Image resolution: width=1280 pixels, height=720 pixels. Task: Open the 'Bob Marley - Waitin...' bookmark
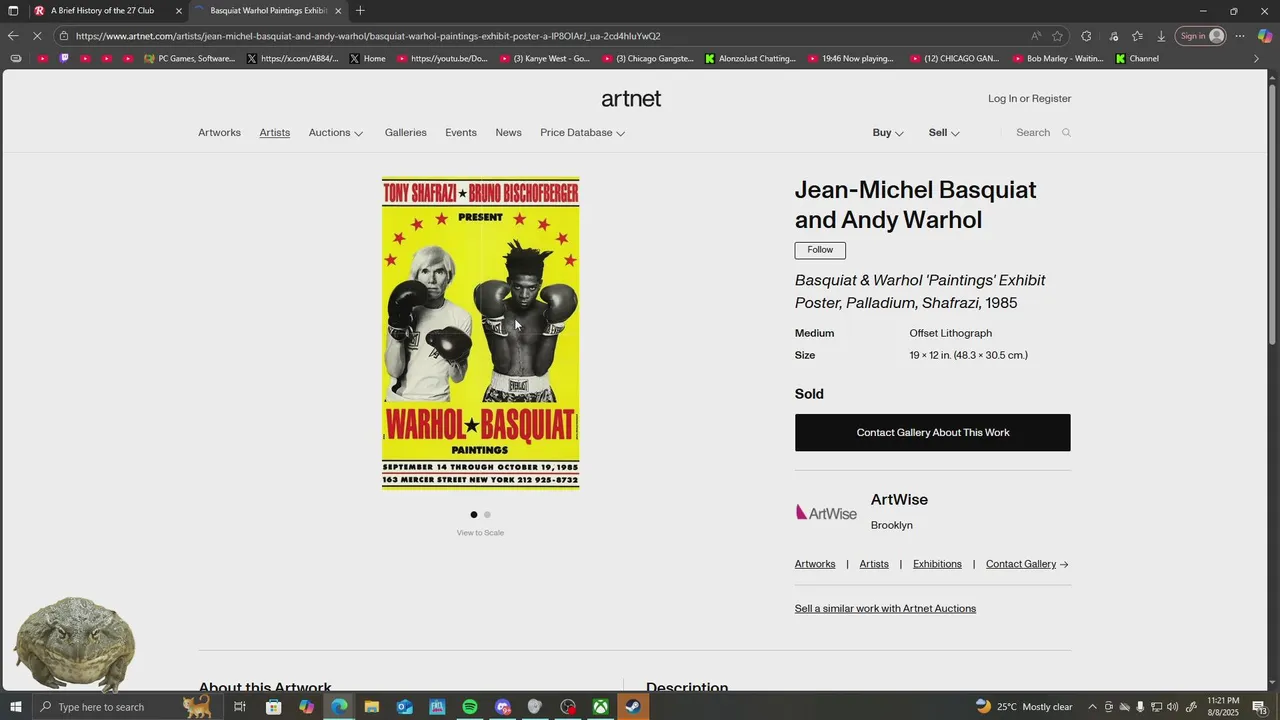[1058, 58]
